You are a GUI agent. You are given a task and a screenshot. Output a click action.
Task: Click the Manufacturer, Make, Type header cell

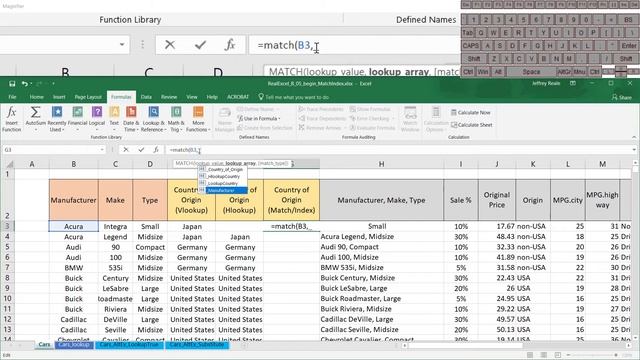[x=381, y=200]
